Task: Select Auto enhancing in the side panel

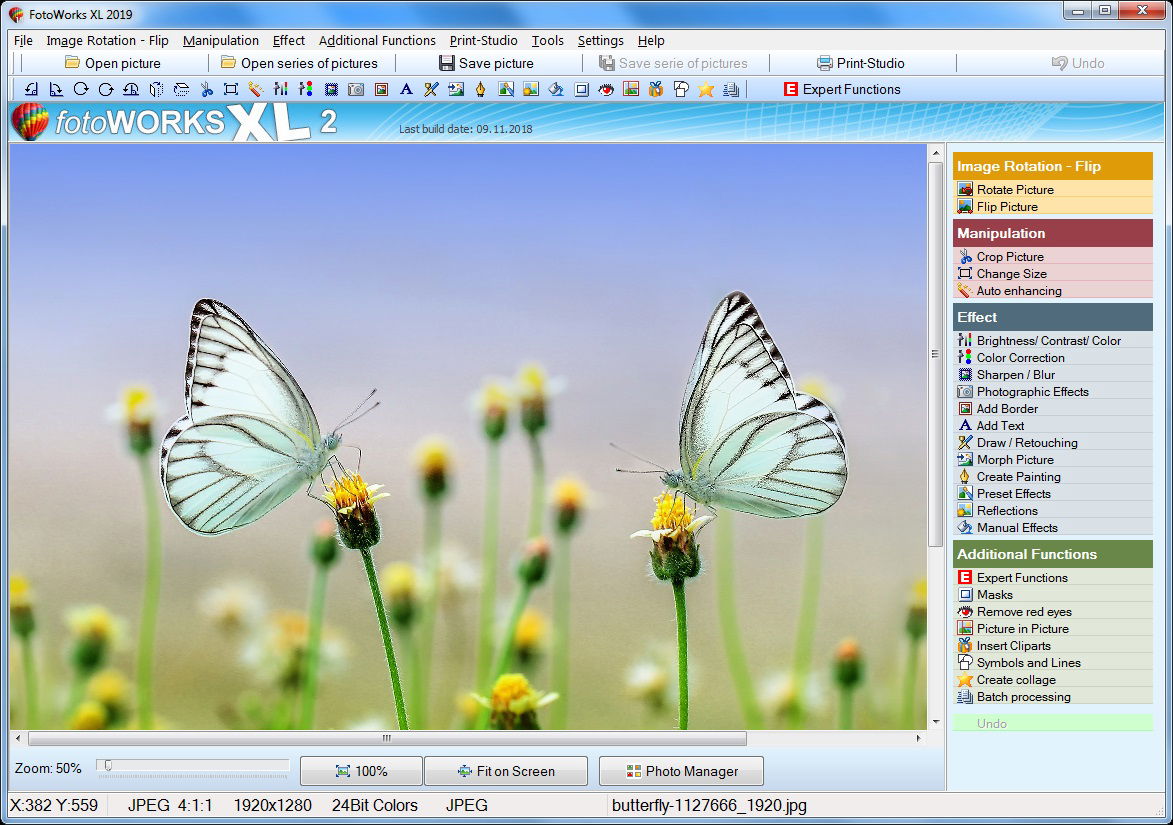Action: (1053, 291)
